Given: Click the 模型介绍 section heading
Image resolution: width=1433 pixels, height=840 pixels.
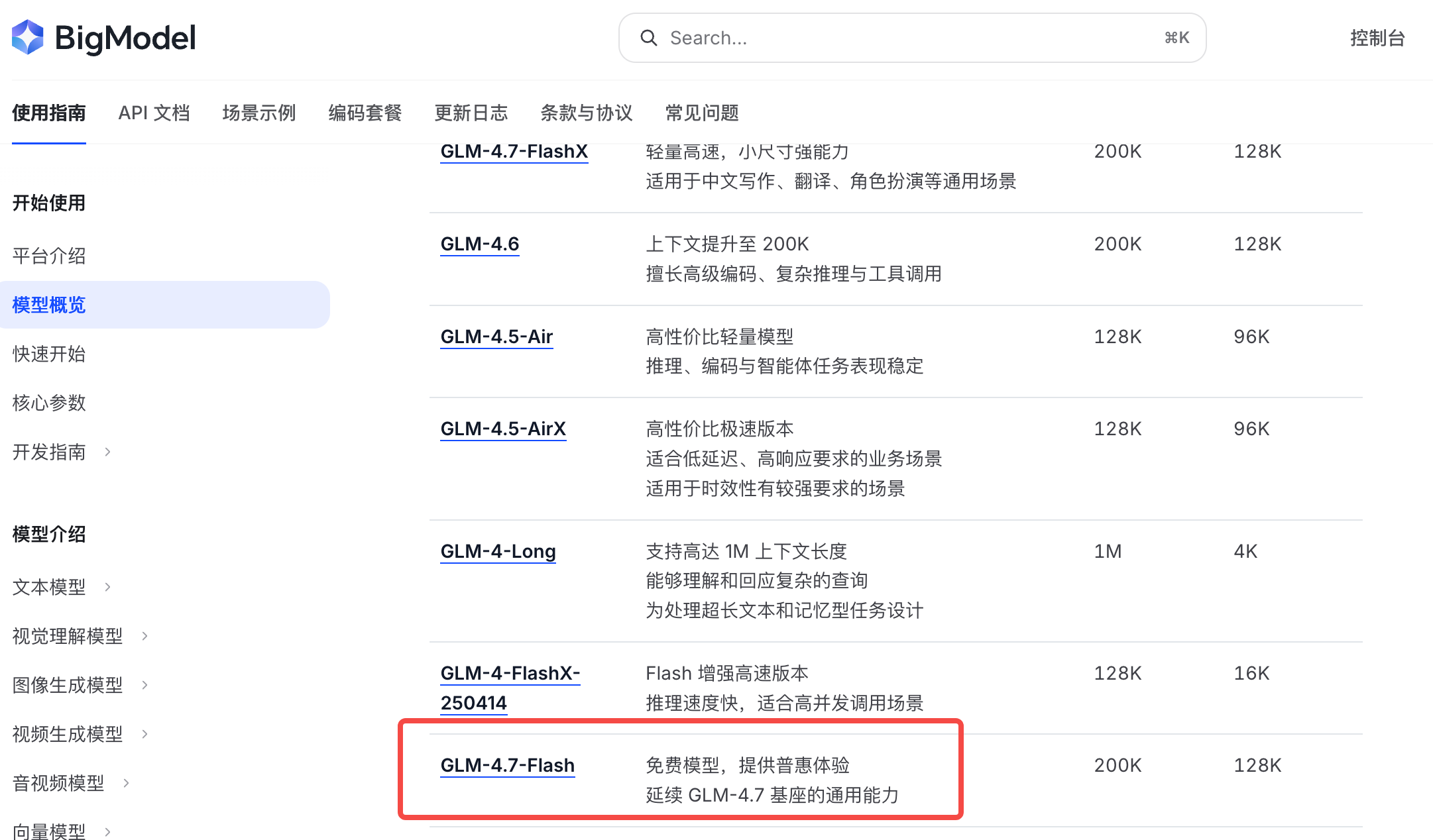Looking at the screenshot, I should 49,534.
